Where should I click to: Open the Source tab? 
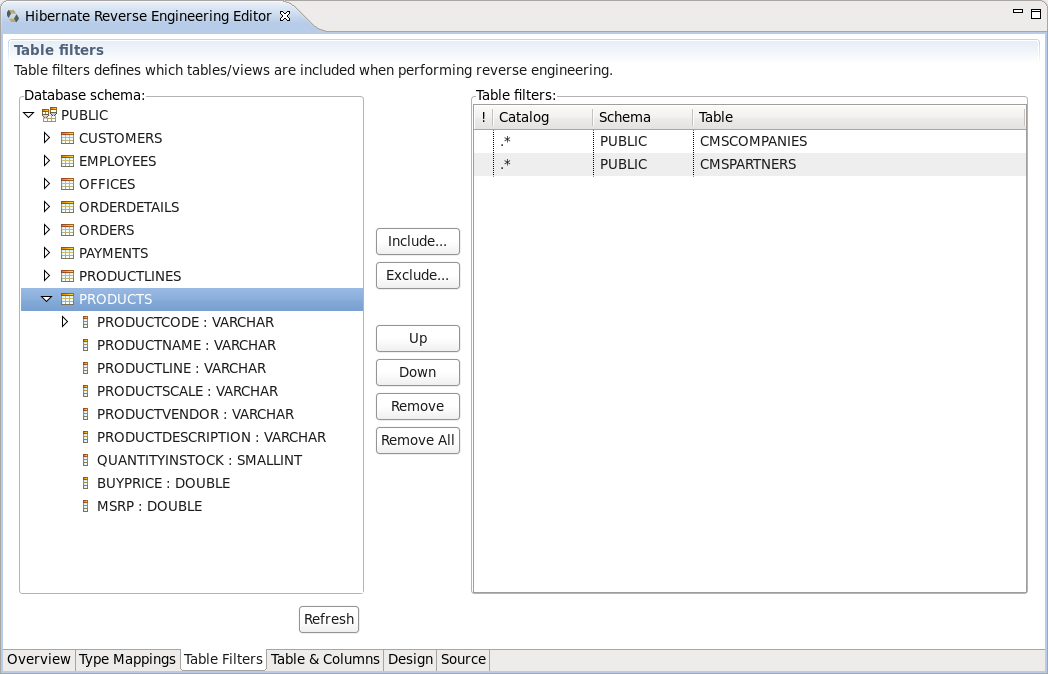pyautogui.click(x=462, y=659)
